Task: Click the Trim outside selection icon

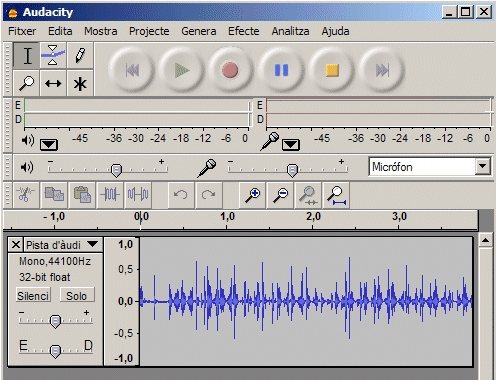Action: [110, 195]
